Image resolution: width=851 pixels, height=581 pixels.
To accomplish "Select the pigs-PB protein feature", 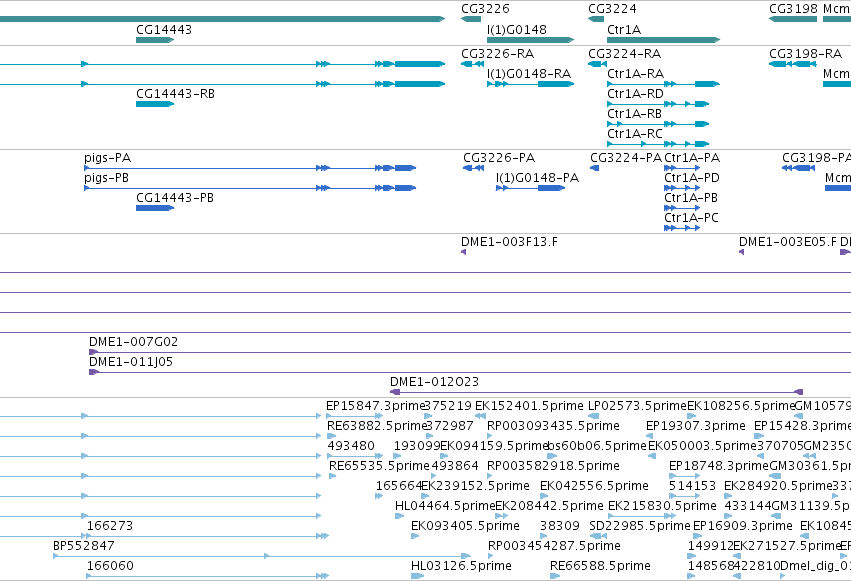I will [250, 188].
